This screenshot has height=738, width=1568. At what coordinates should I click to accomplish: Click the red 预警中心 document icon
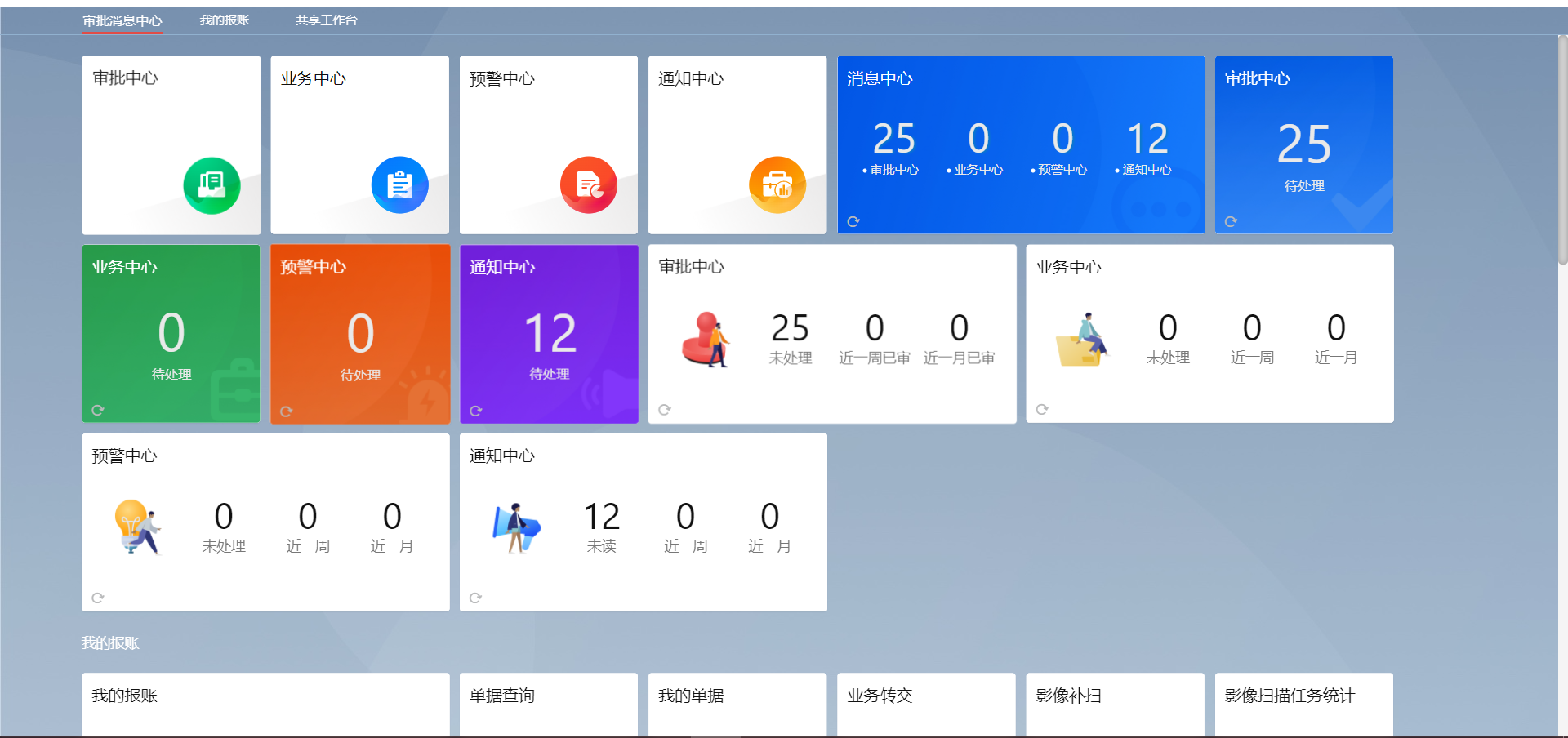click(589, 185)
